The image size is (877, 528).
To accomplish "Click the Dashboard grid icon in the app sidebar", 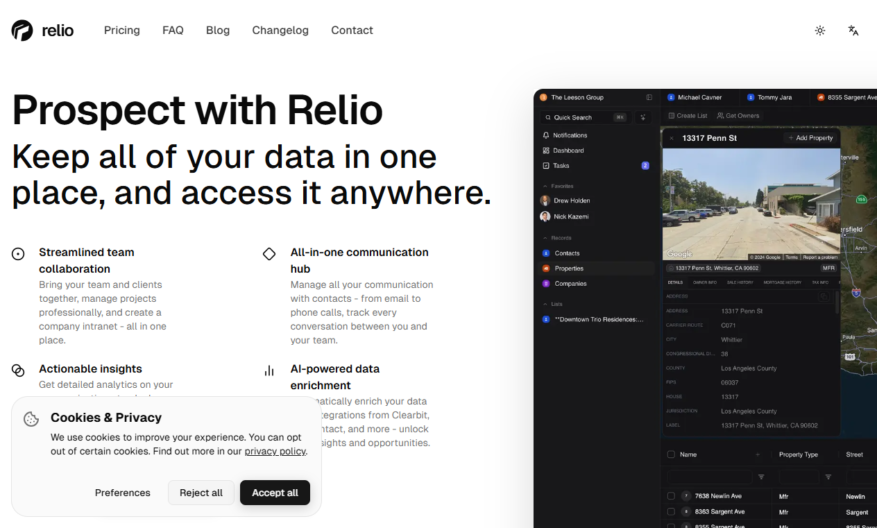I will click(x=546, y=150).
